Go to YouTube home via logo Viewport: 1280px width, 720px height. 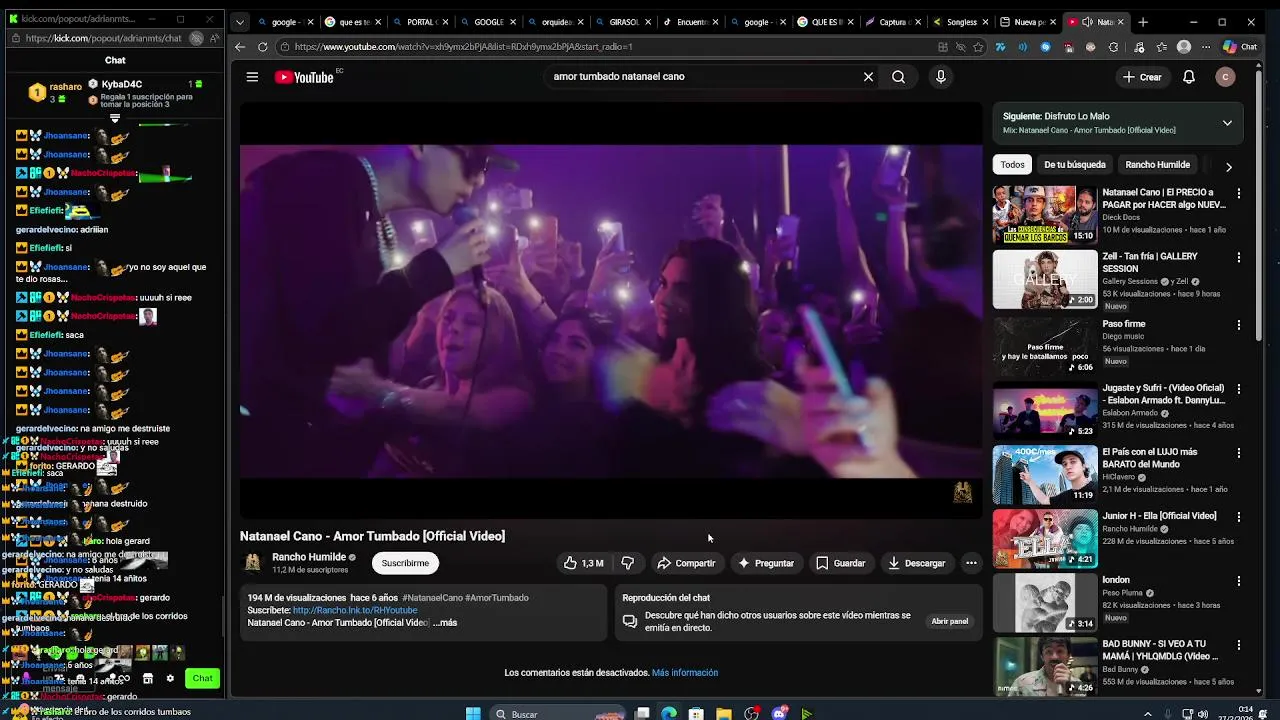(304, 77)
